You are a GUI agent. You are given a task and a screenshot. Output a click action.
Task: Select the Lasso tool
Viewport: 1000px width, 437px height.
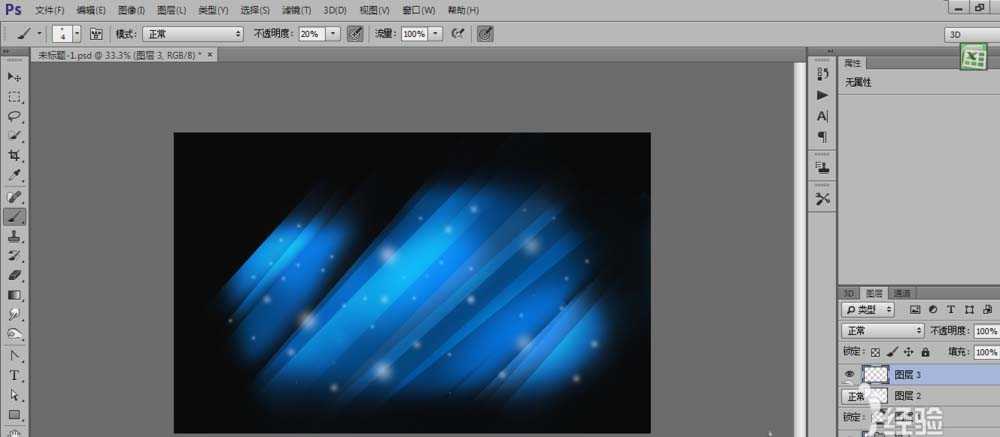click(15, 116)
